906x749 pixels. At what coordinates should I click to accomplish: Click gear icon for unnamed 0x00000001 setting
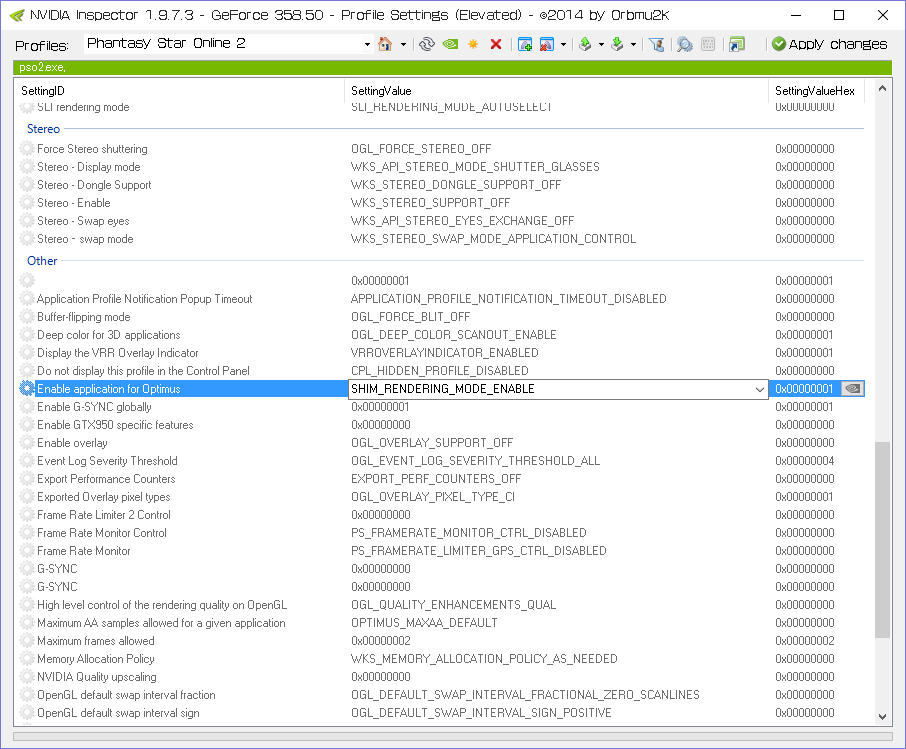(x=27, y=281)
